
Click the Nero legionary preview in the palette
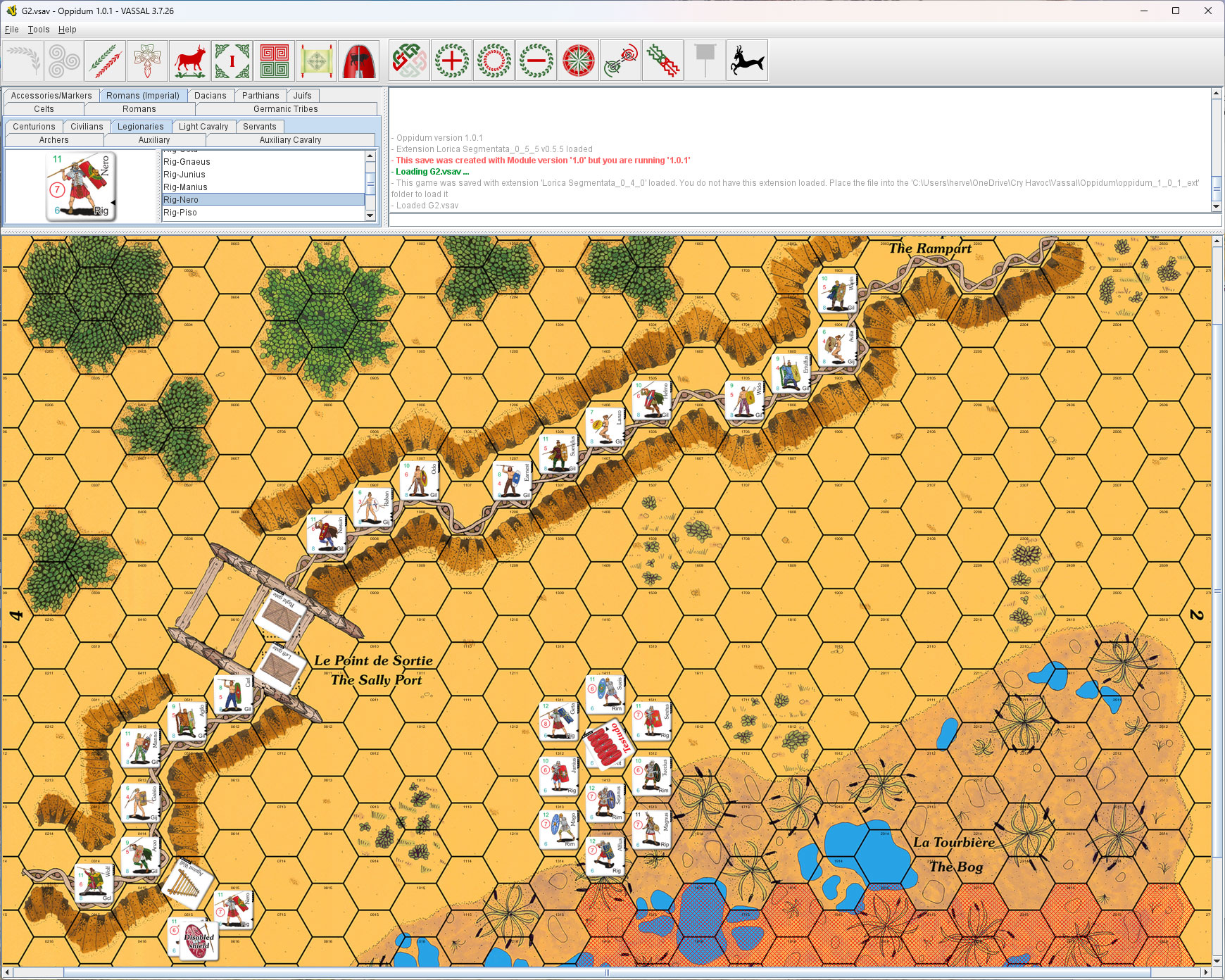click(81, 187)
